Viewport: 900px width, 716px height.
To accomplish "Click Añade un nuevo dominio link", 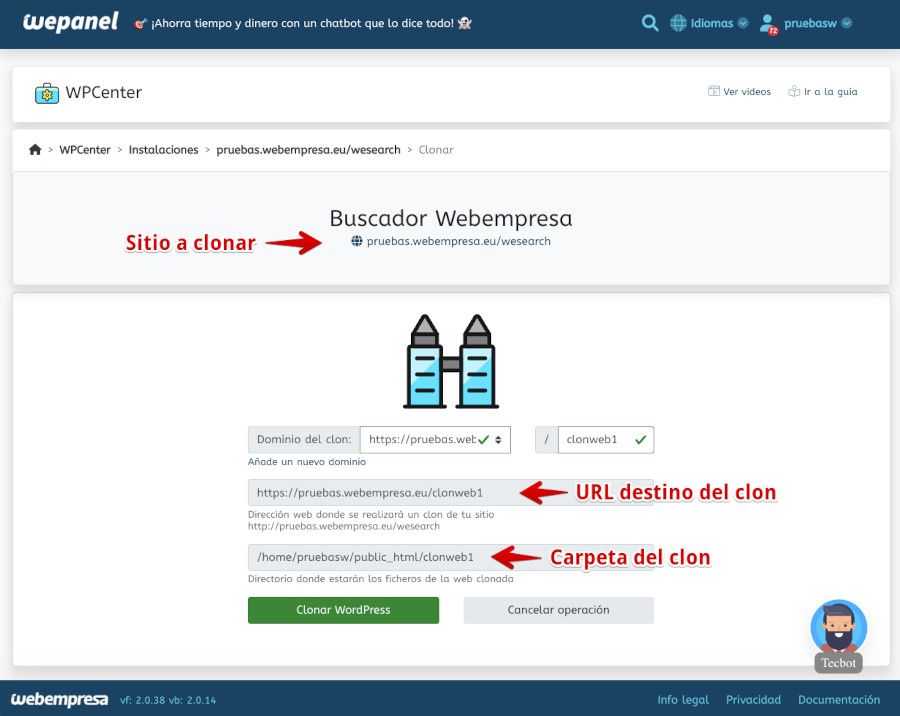I will point(307,462).
